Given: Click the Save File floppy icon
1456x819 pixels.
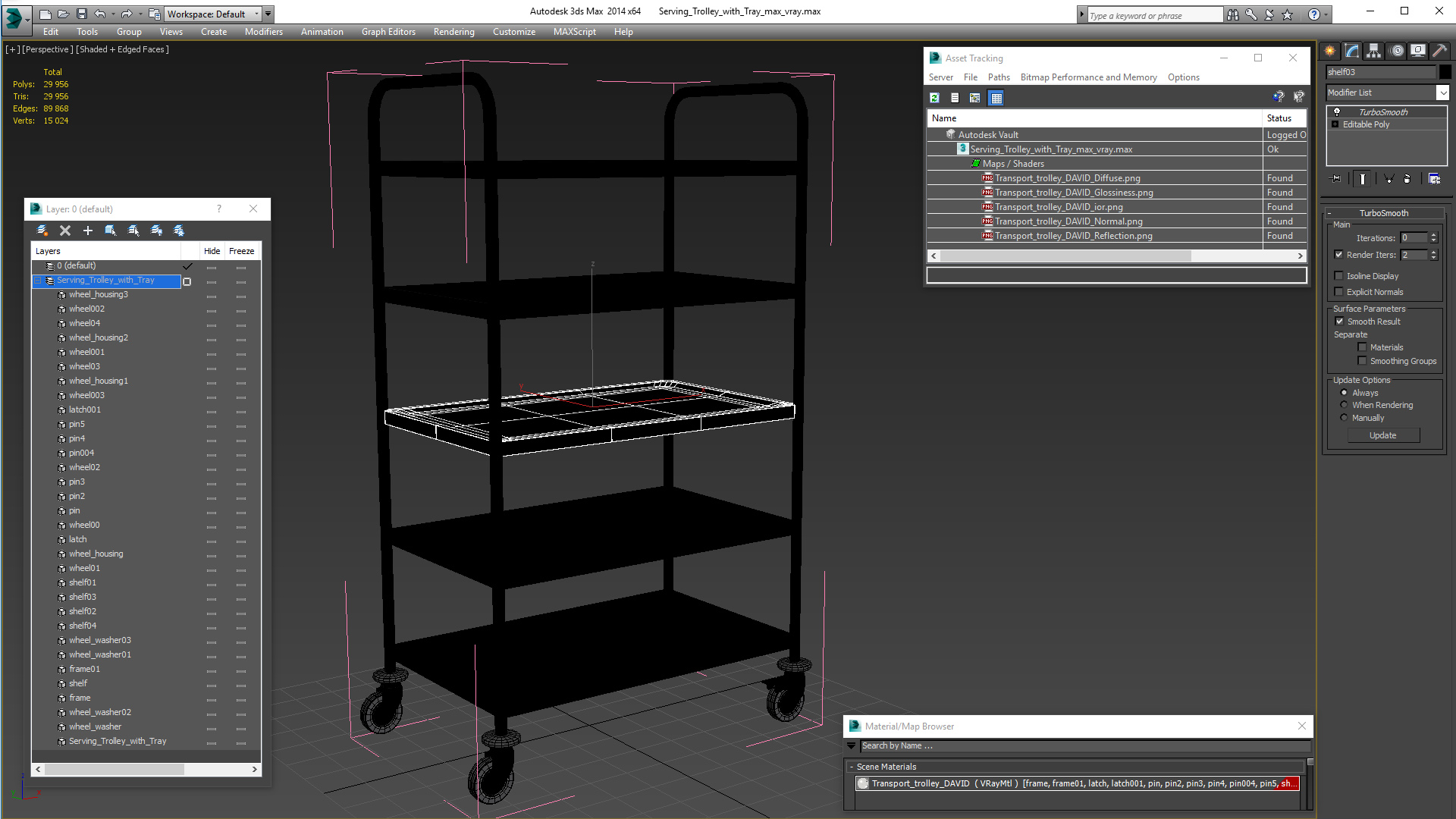Looking at the screenshot, I should tap(82, 14).
